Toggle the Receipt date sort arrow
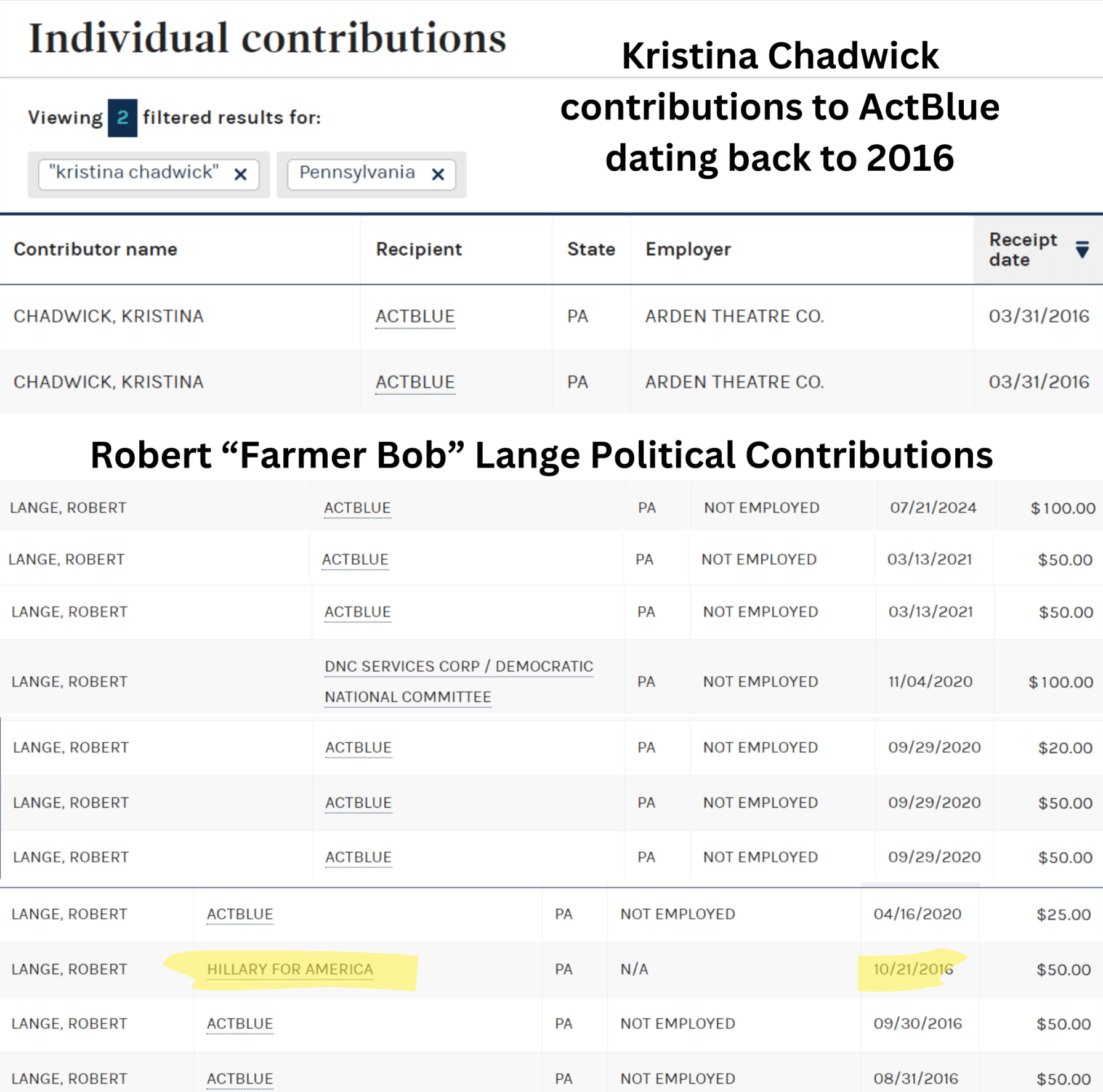The width and height of the screenshot is (1103, 1092). click(x=1082, y=249)
